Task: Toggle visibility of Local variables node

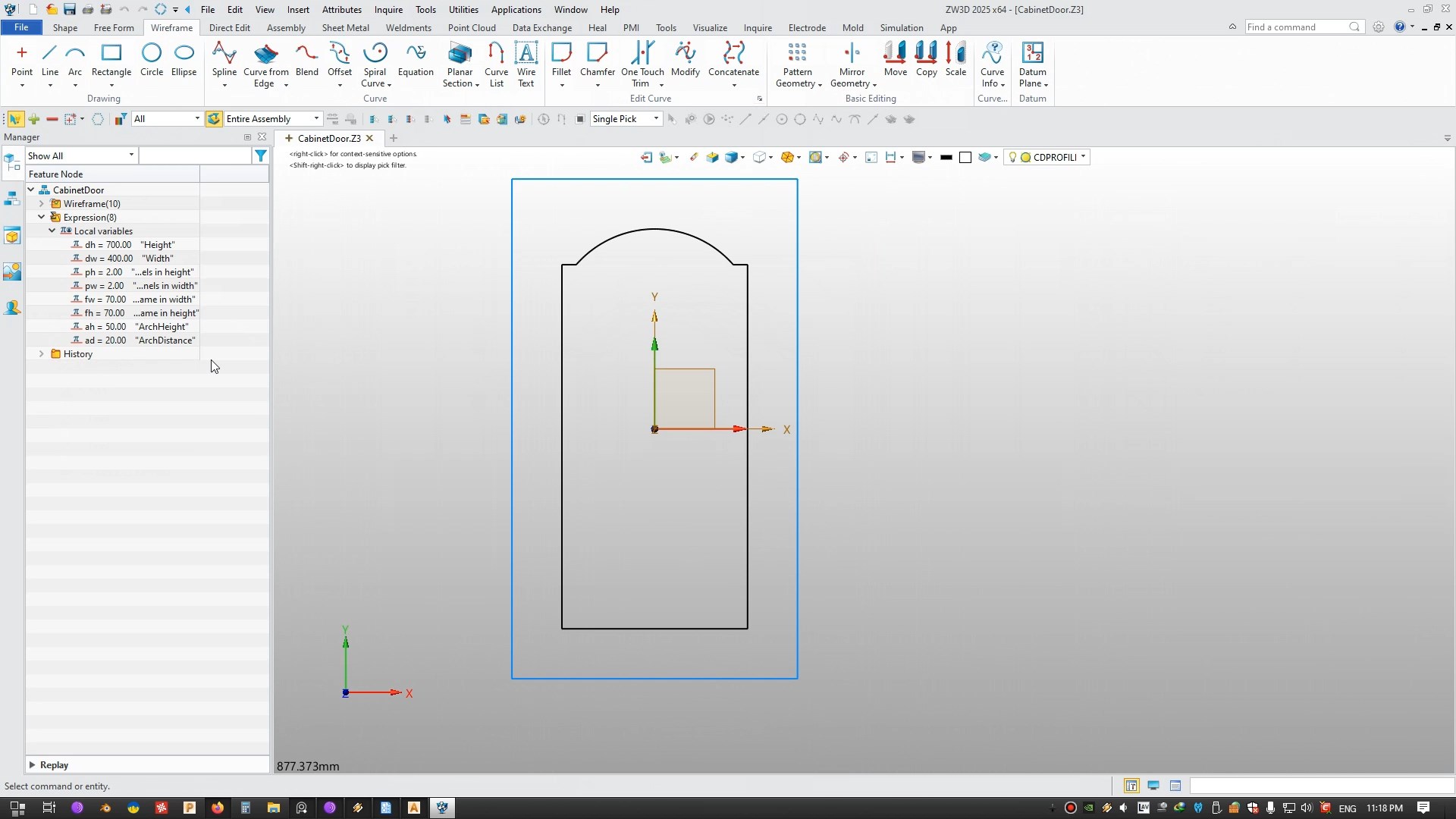Action: coord(51,231)
